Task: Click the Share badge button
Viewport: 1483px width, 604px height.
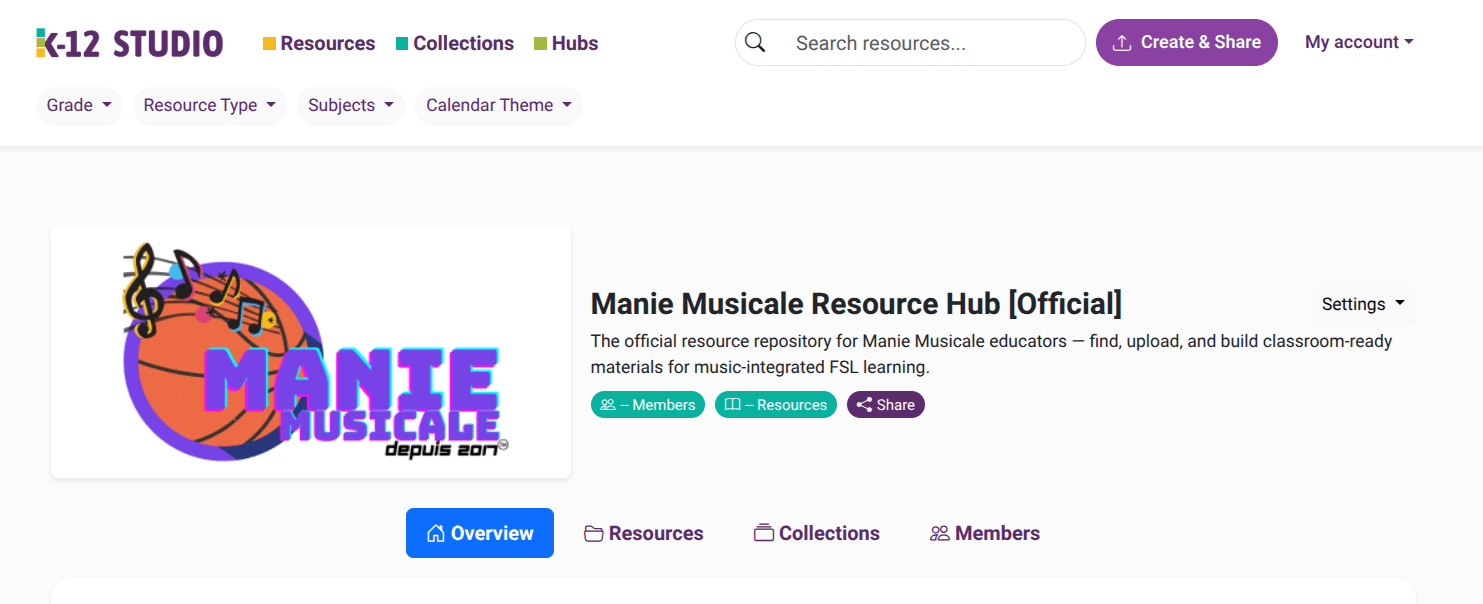Action: [886, 405]
